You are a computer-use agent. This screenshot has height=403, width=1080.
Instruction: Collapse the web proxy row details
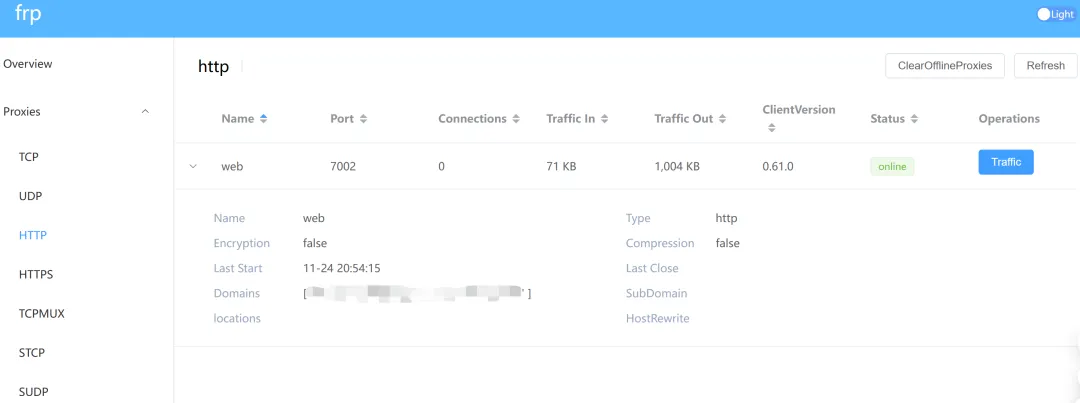tap(194, 166)
